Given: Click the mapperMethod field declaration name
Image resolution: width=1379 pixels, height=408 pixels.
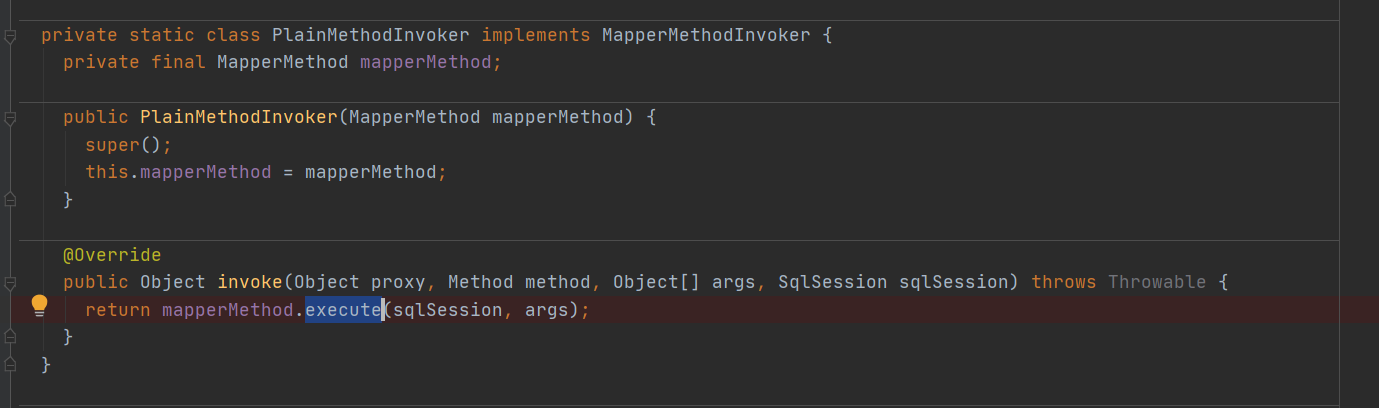Looking at the screenshot, I should click(426, 62).
